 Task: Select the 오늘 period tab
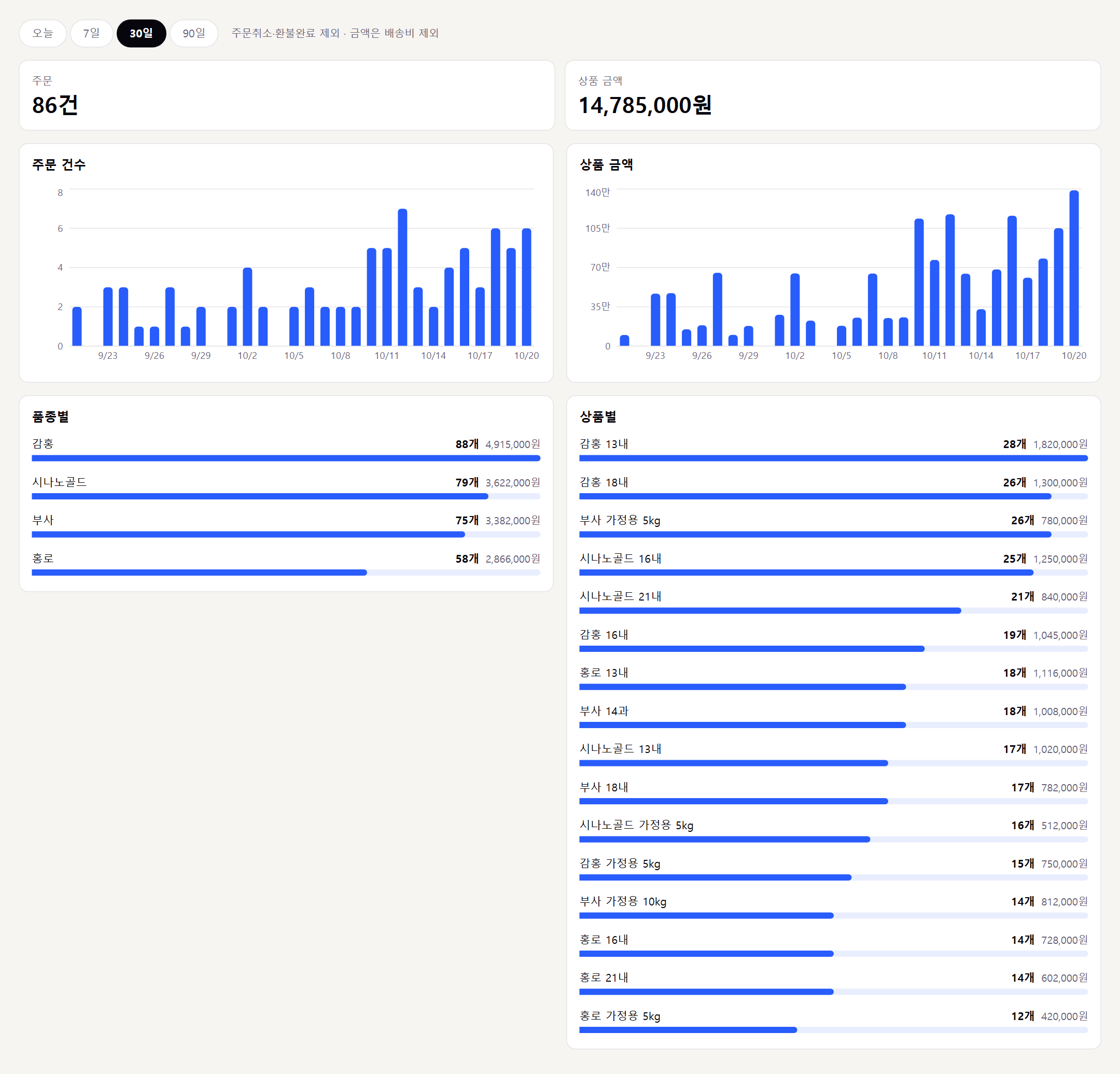click(43, 33)
